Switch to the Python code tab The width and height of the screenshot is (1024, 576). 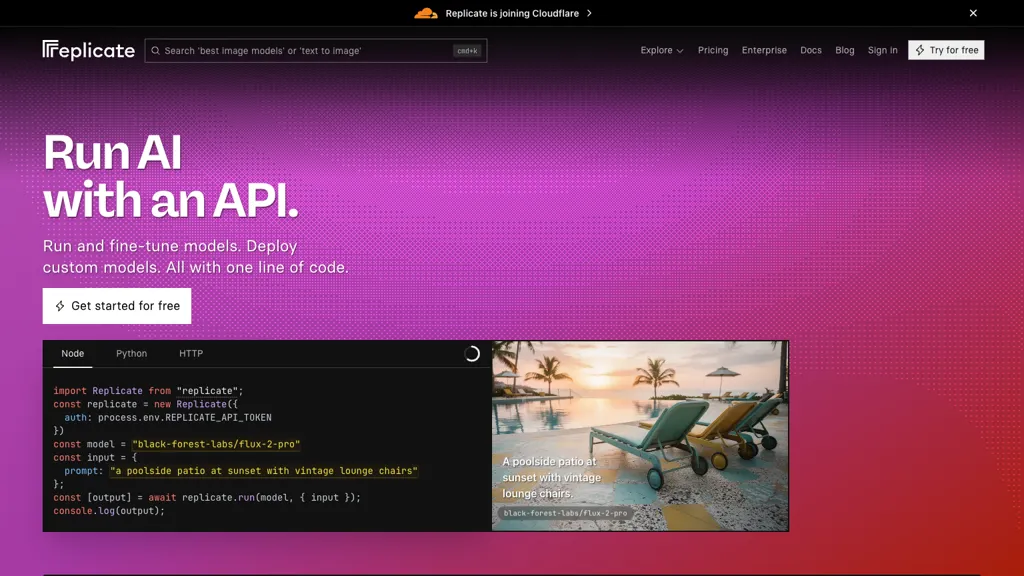(x=131, y=353)
